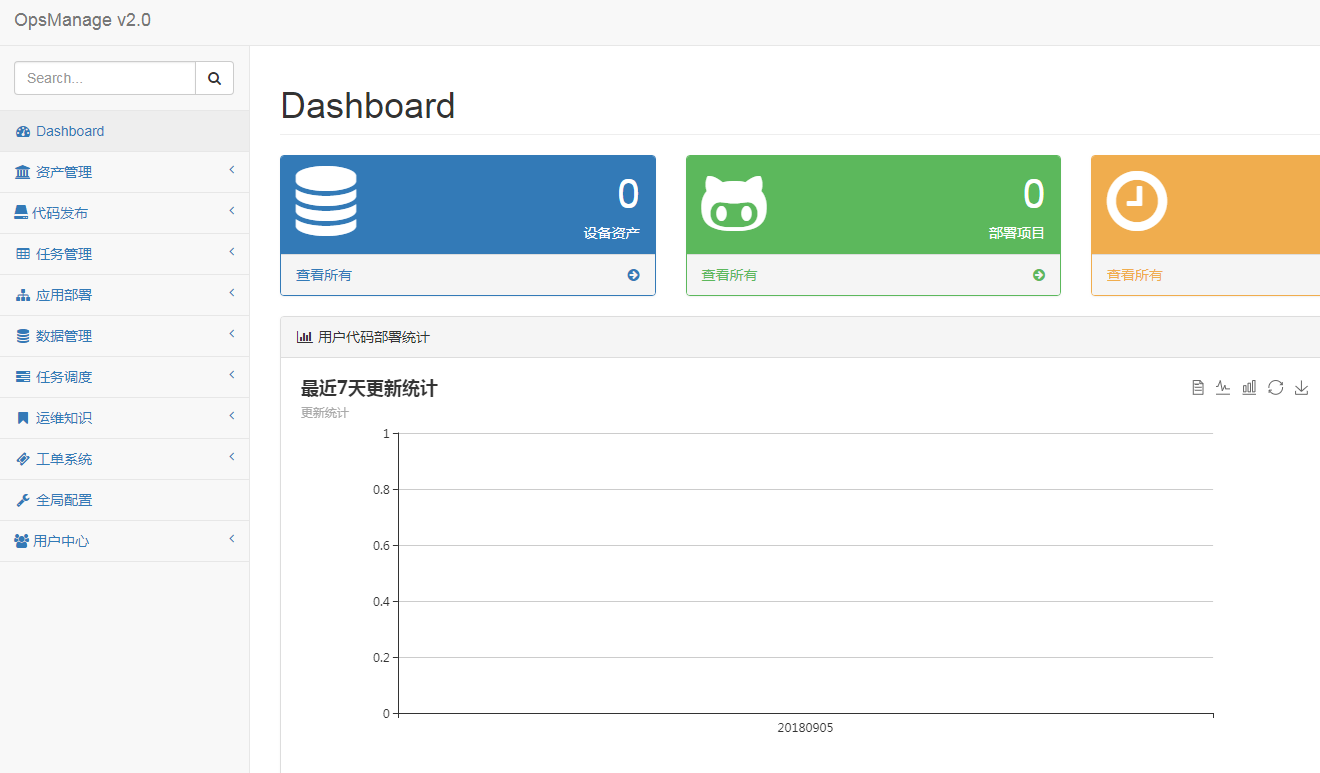Click 查看所有 under 设备资产
The height and width of the screenshot is (773, 1320).
[x=324, y=275]
